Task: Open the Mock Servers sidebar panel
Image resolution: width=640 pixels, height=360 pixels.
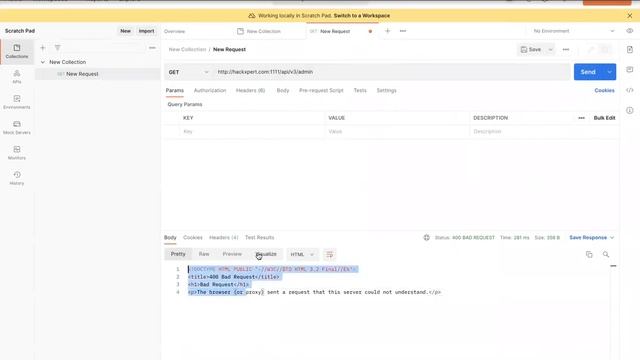Action: 17,127
